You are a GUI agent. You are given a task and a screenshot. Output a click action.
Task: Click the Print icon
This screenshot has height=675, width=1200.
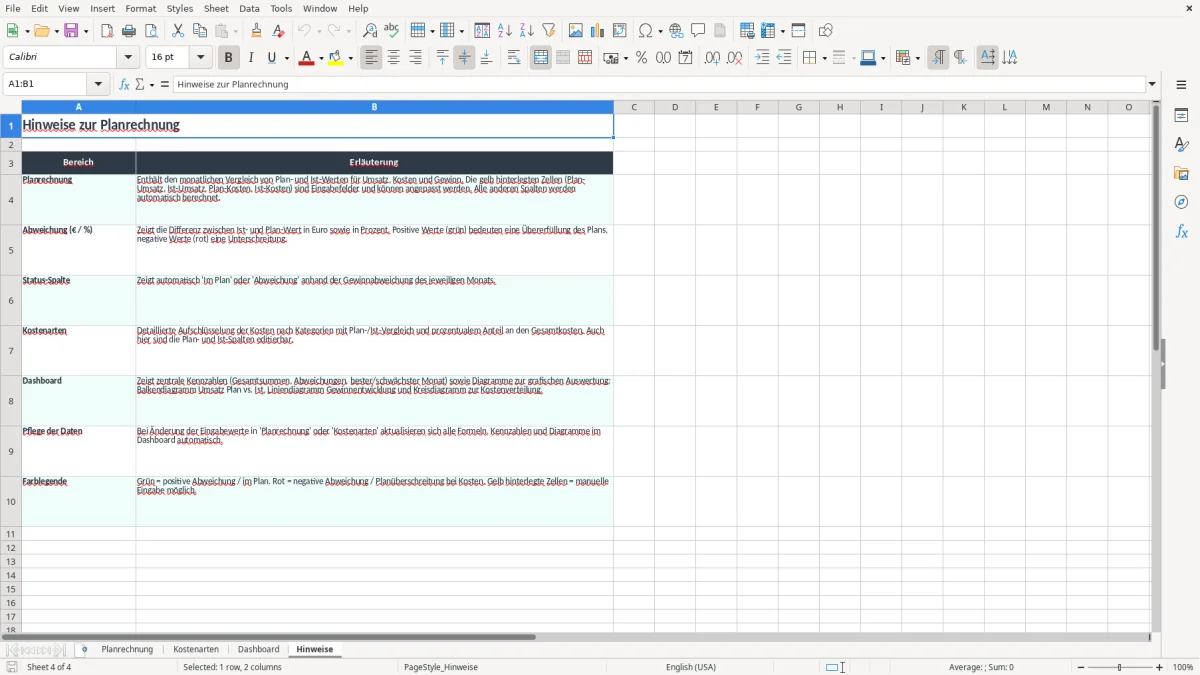point(129,31)
